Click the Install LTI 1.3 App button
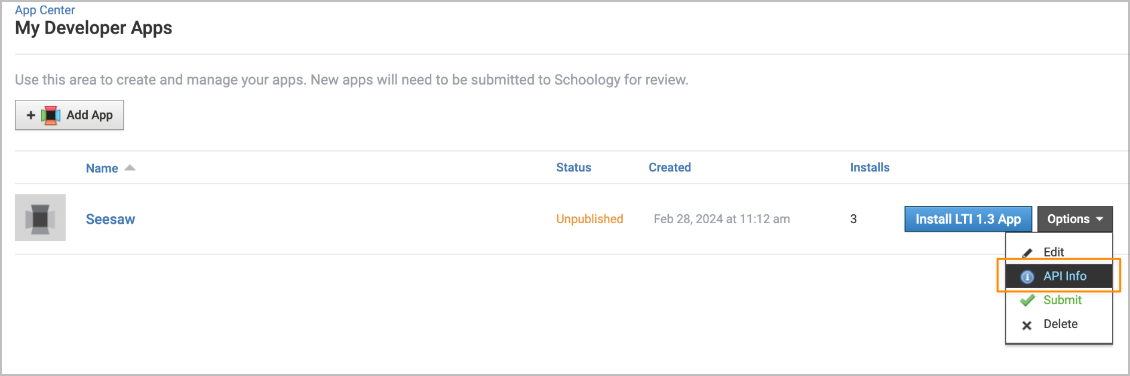Image resolution: width=1130 pixels, height=376 pixels. pos(968,219)
